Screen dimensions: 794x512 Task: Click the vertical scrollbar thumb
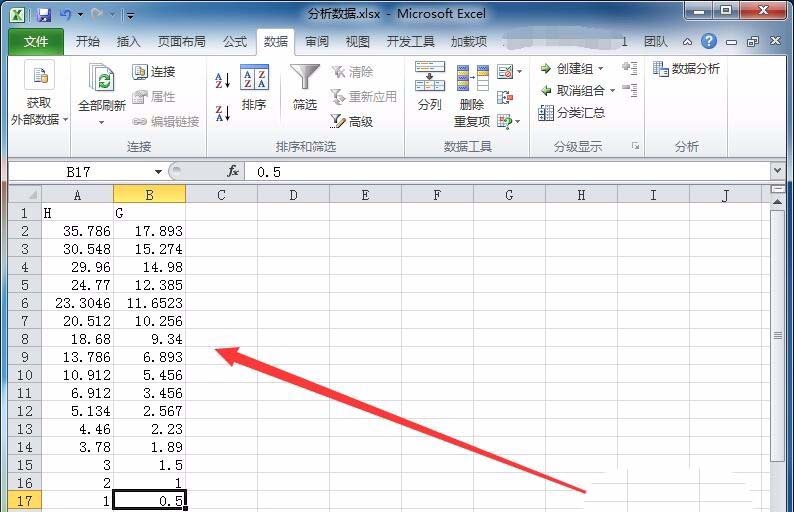coord(777,335)
